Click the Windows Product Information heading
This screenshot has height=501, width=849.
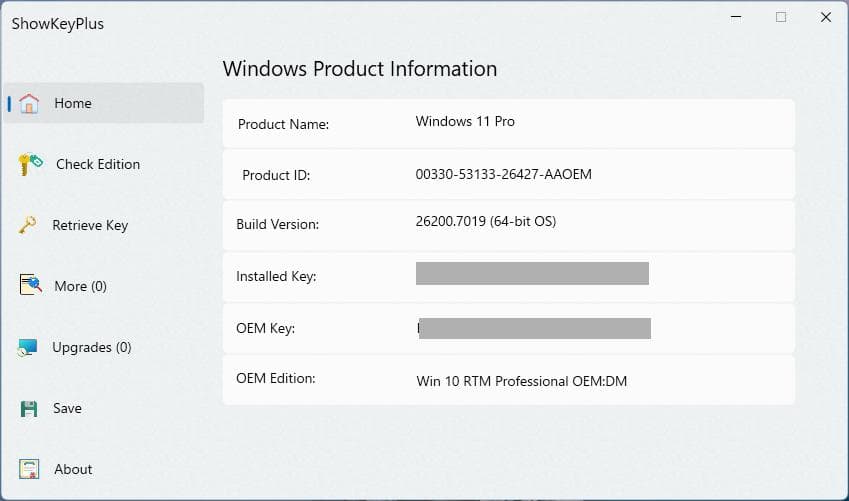(360, 69)
